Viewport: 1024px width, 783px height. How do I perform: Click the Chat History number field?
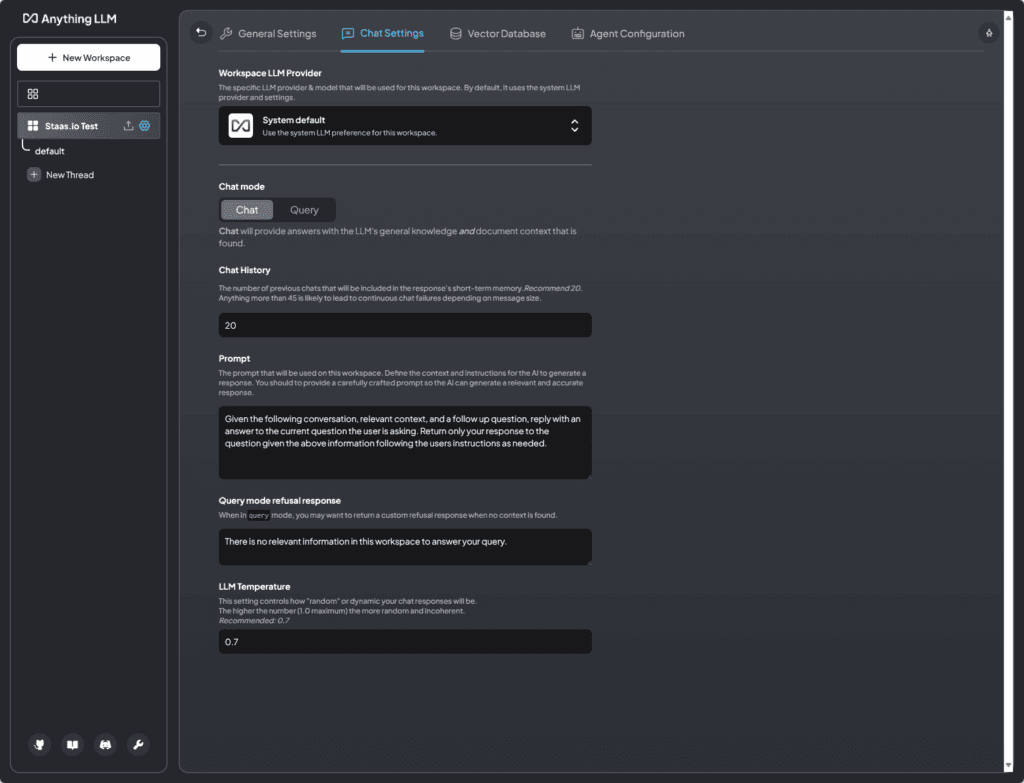pyautogui.click(x=405, y=325)
